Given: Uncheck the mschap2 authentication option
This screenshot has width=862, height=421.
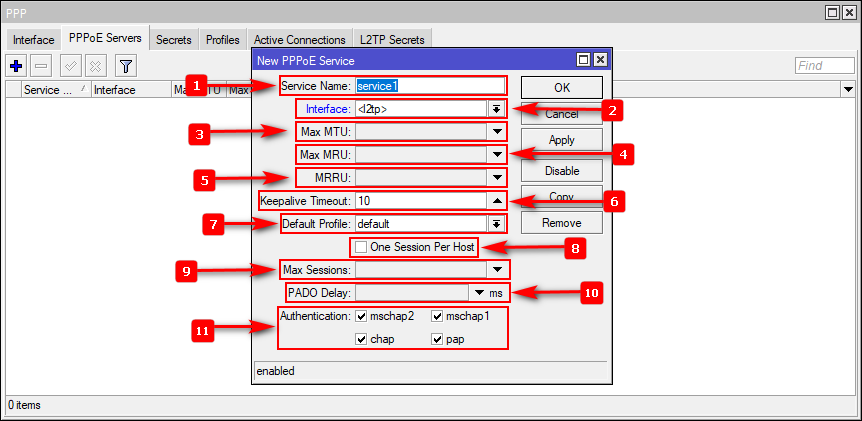Looking at the screenshot, I should coord(361,316).
